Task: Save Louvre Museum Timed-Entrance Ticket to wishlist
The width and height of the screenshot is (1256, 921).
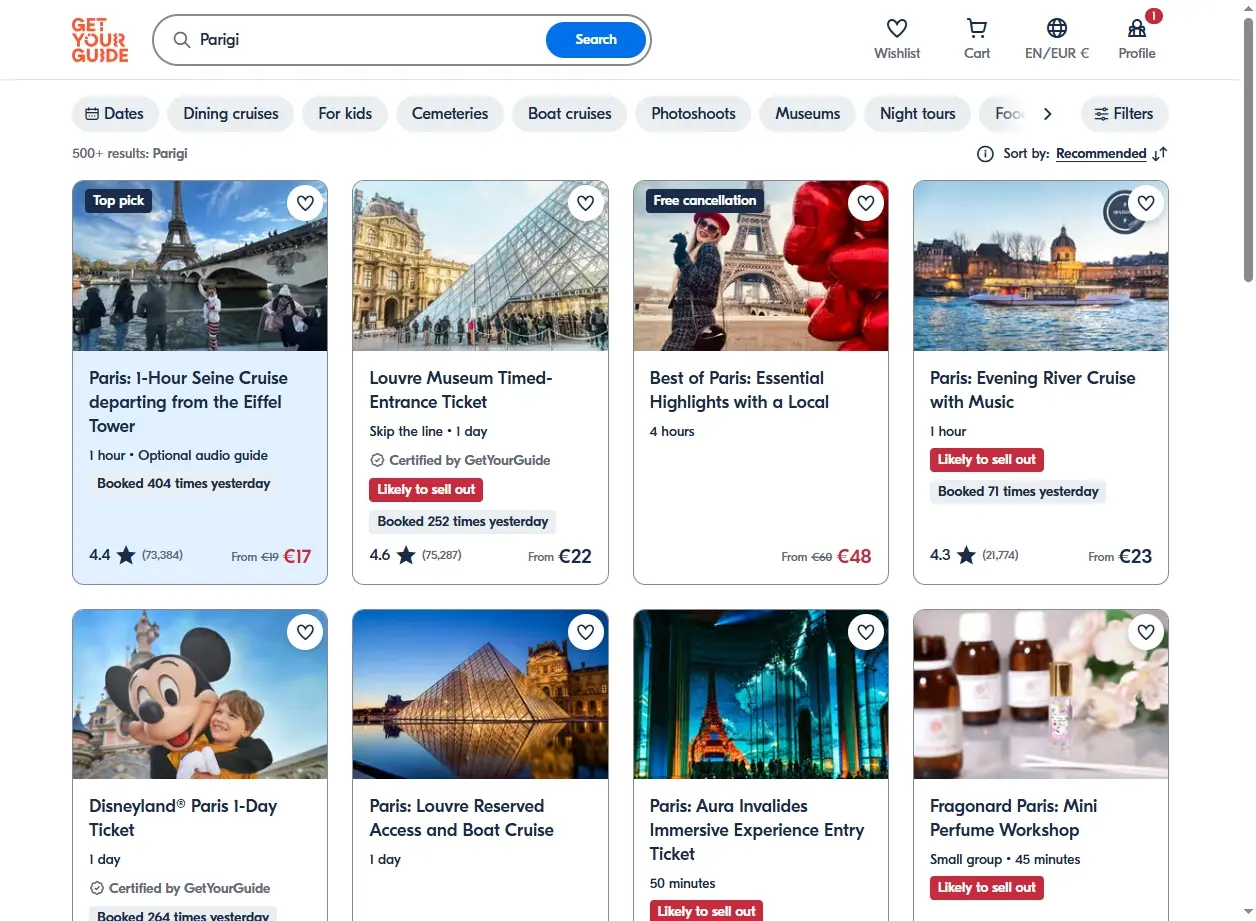Action: 586,203
